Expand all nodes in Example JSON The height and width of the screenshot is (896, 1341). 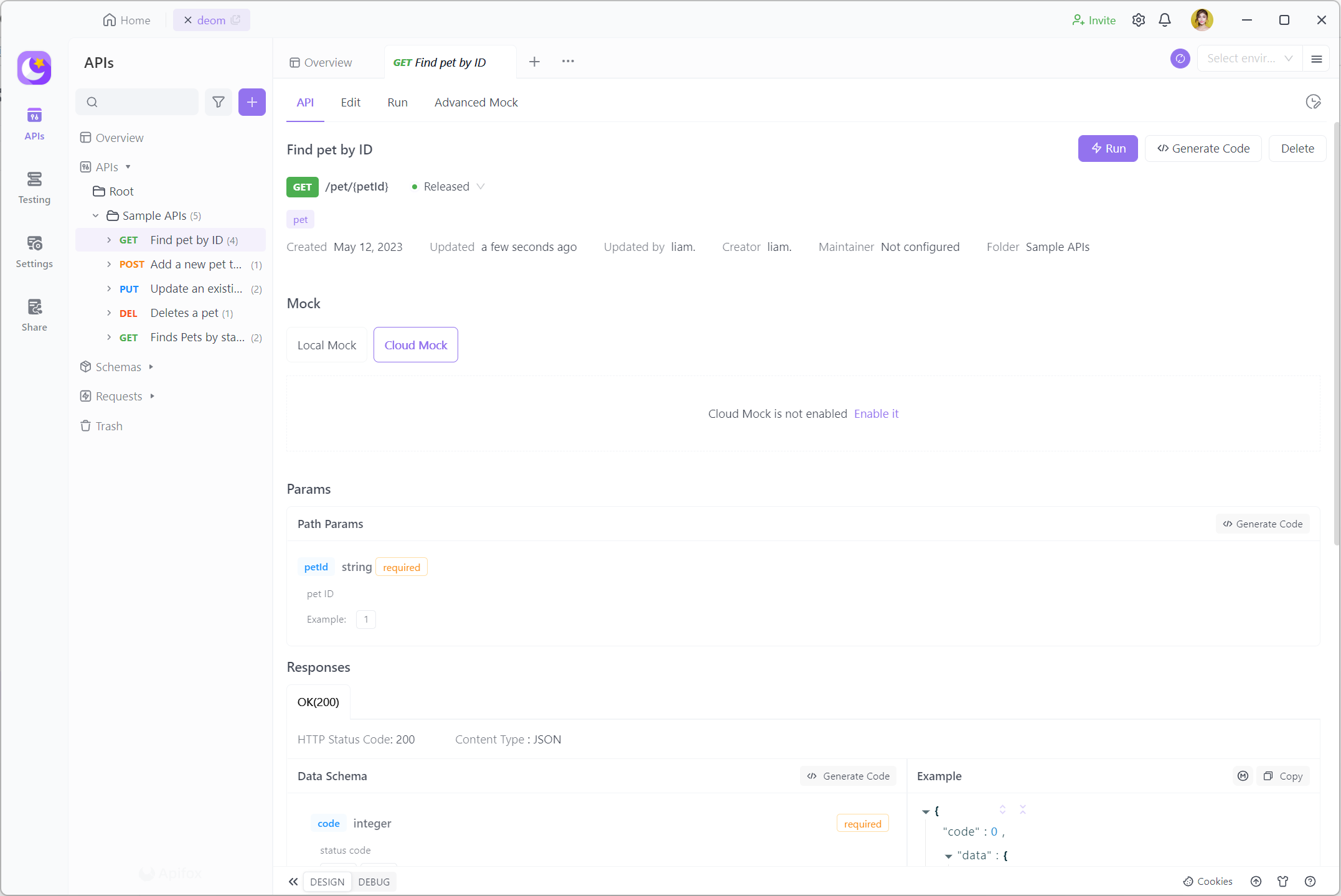pos(1002,809)
